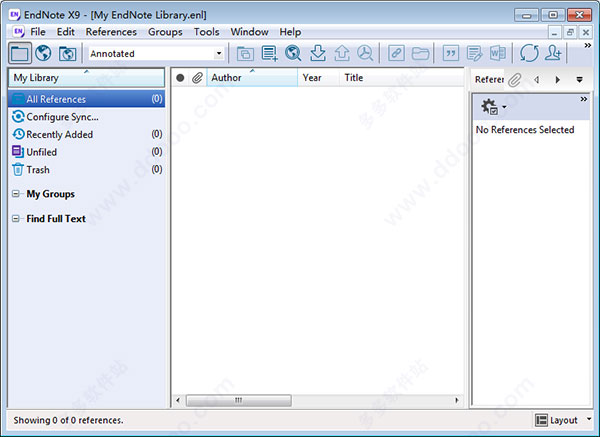The width and height of the screenshot is (600, 437).
Task: Click Configure Sync...
Action: 56,117
